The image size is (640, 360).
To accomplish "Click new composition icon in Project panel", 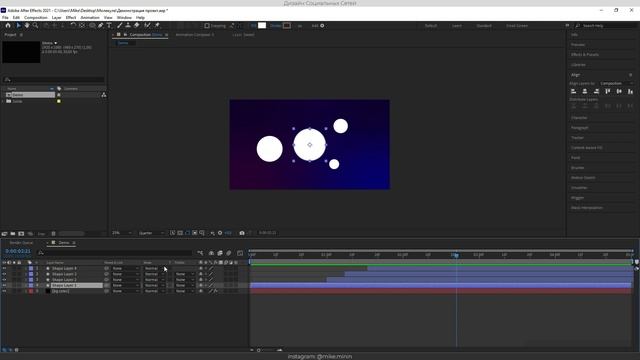I will (21, 233).
